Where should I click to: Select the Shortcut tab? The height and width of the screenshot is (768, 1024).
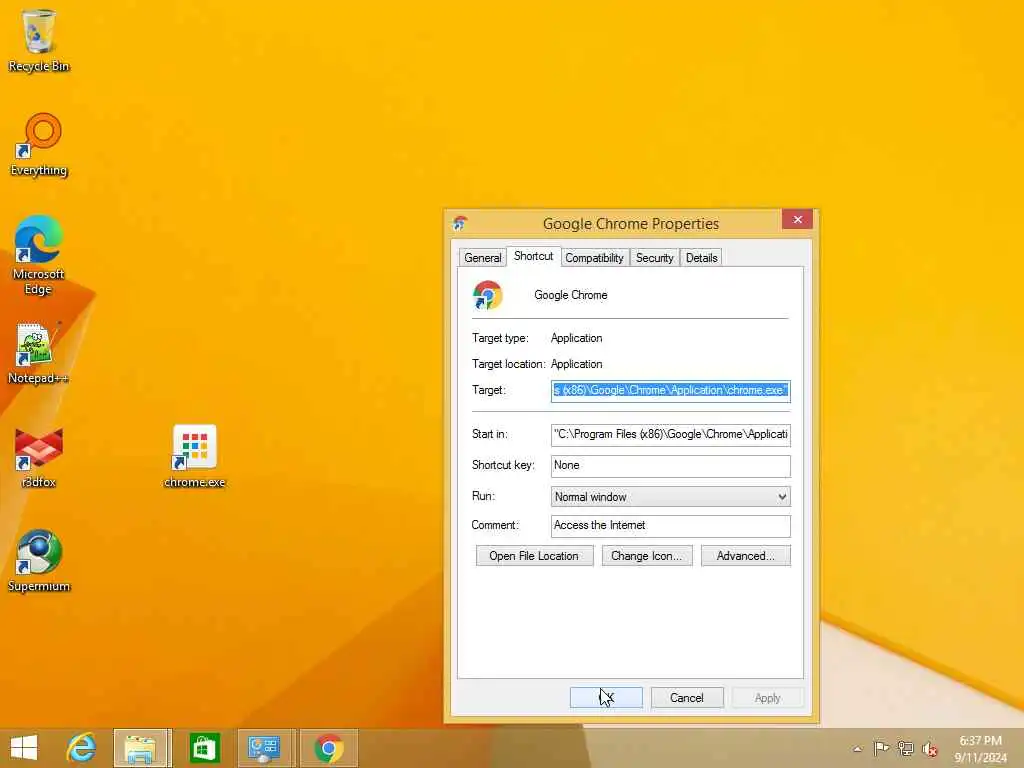click(534, 256)
